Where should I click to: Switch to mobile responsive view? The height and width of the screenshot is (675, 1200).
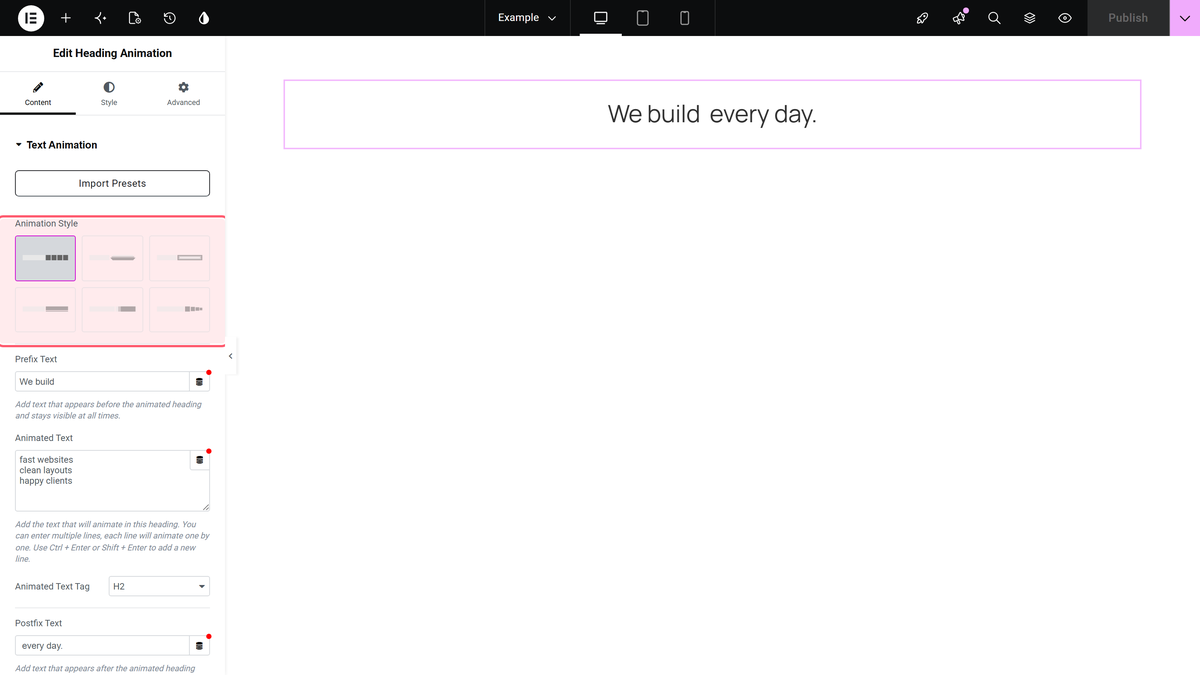tap(685, 18)
